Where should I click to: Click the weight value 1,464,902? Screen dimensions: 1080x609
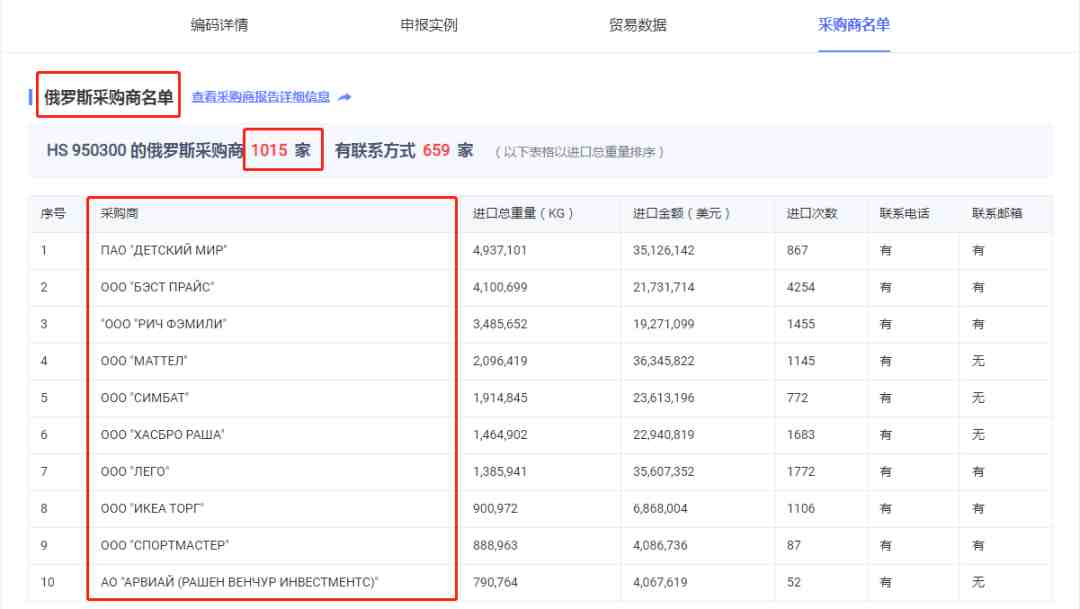click(500, 435)
